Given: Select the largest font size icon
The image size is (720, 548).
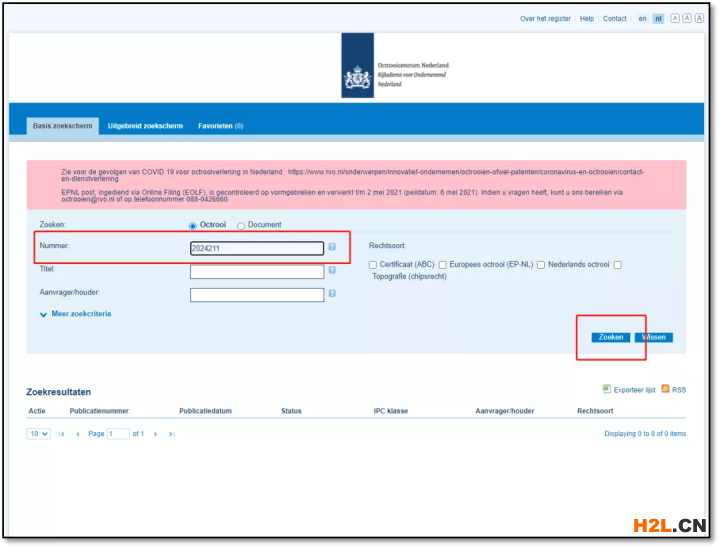Looking at the screenshot, I should coord(699,18).
